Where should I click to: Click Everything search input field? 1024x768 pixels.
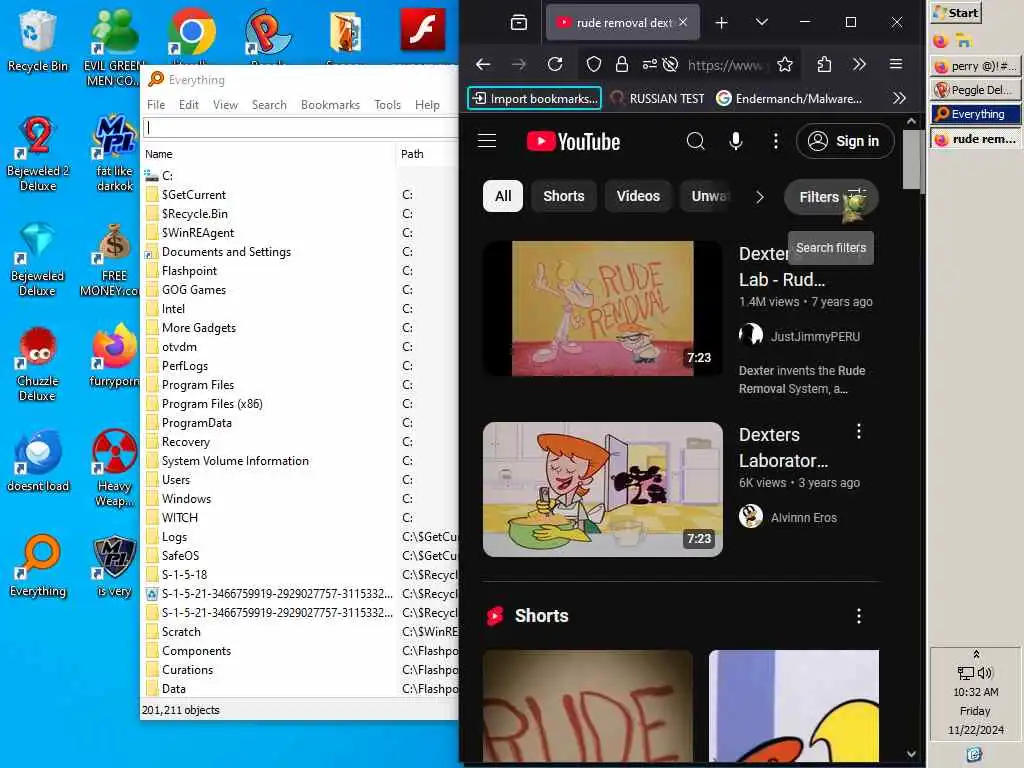point(300,127)
